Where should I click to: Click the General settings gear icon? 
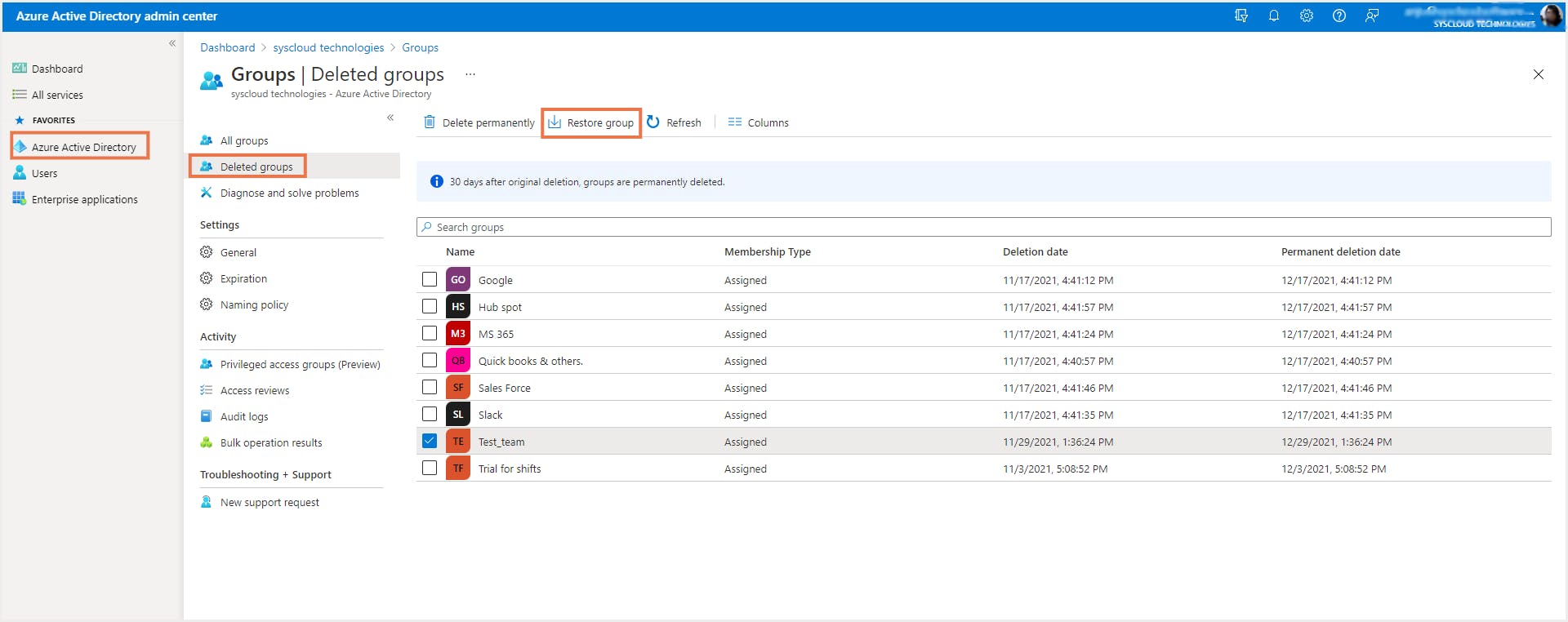point(207,252)
